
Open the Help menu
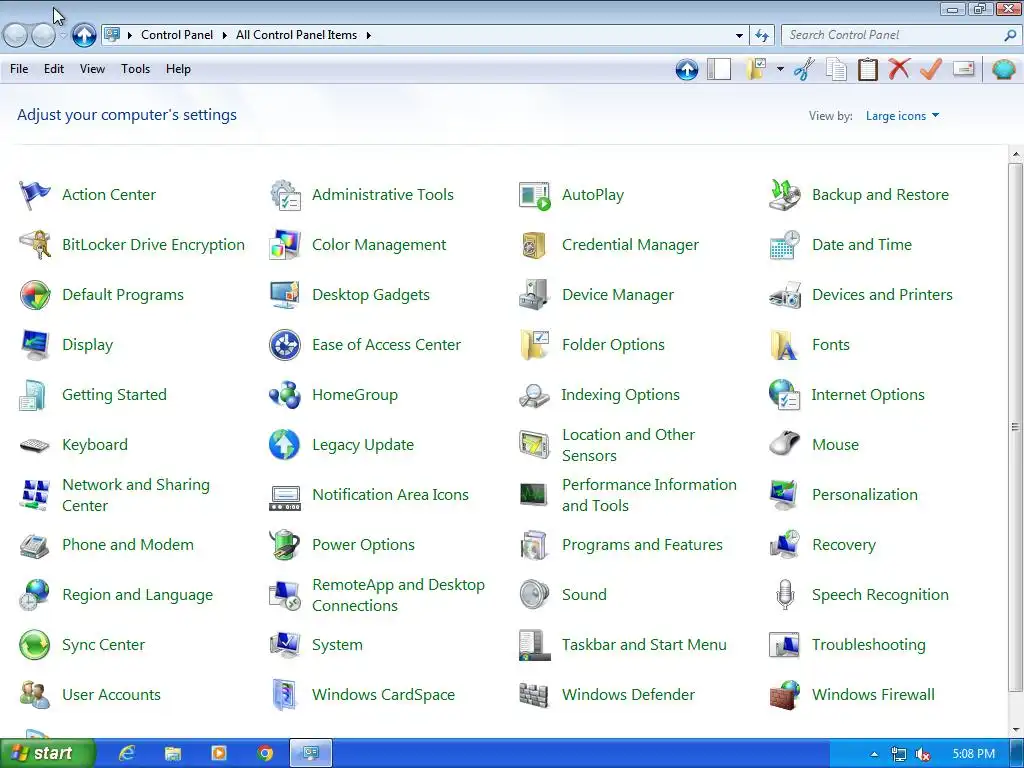pyautogui.click(x=178, y=69)
